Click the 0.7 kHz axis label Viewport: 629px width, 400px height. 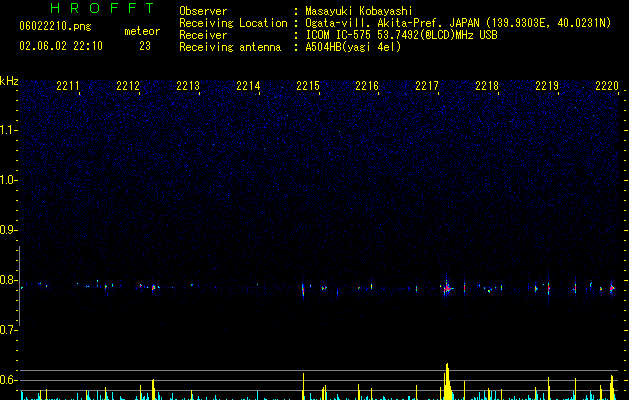point(9,330)
